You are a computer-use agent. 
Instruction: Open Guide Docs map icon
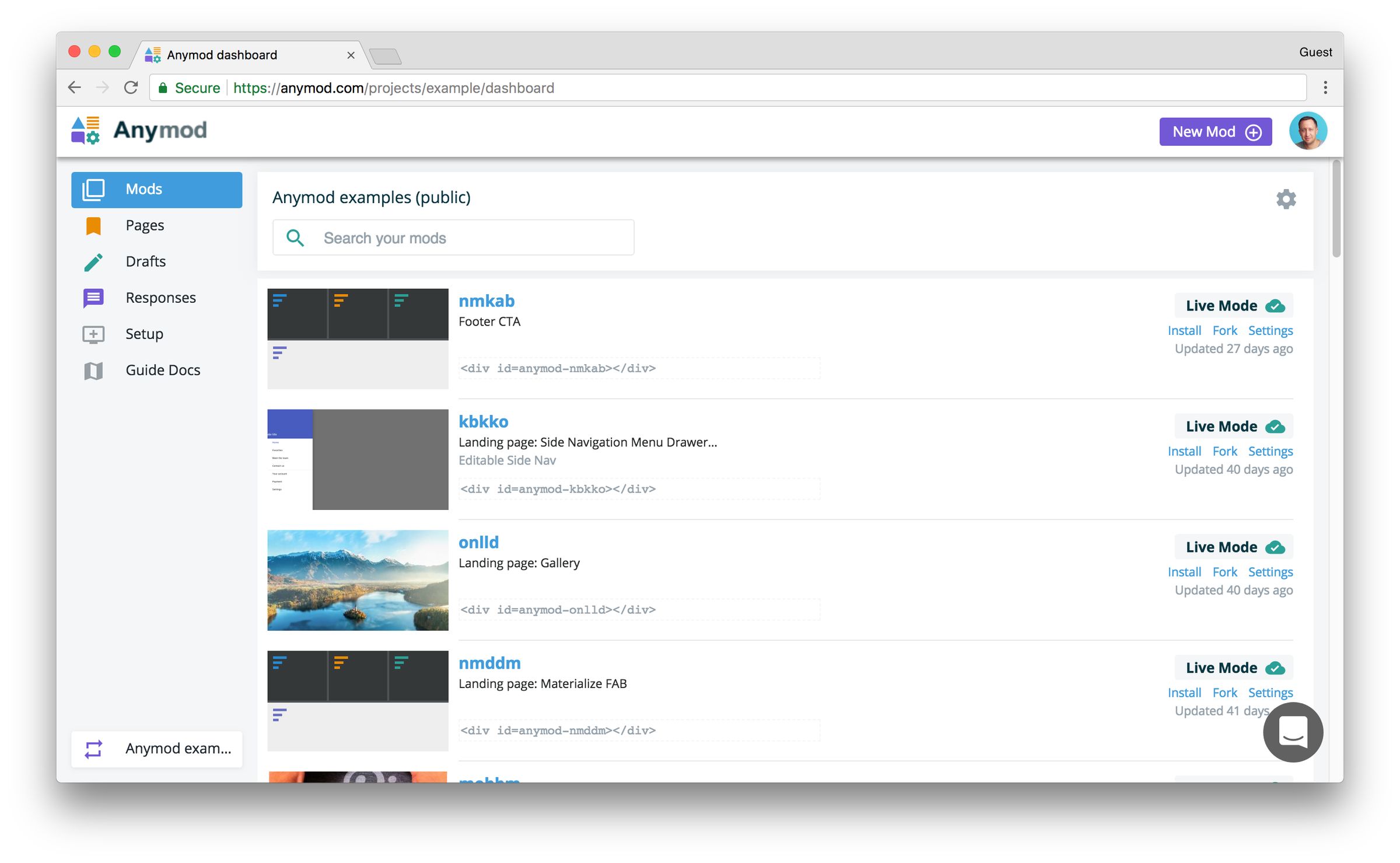[x=93, y=370]
